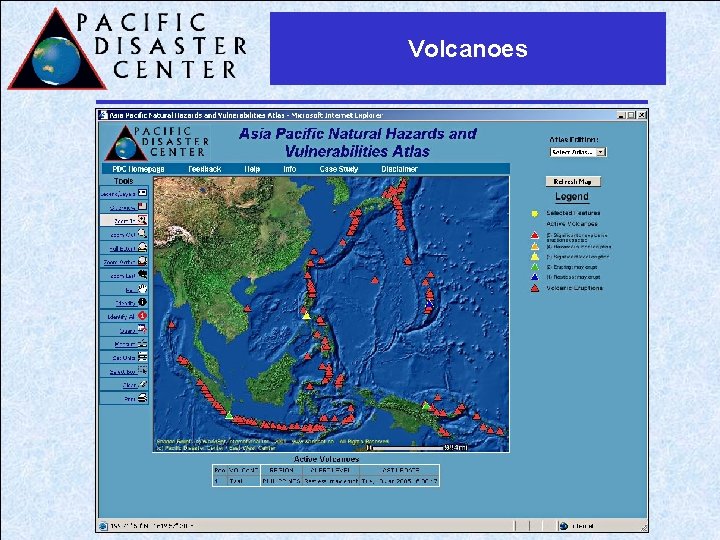
Task: Minimize the Internet Explorer window
Action: click(621, 115)
